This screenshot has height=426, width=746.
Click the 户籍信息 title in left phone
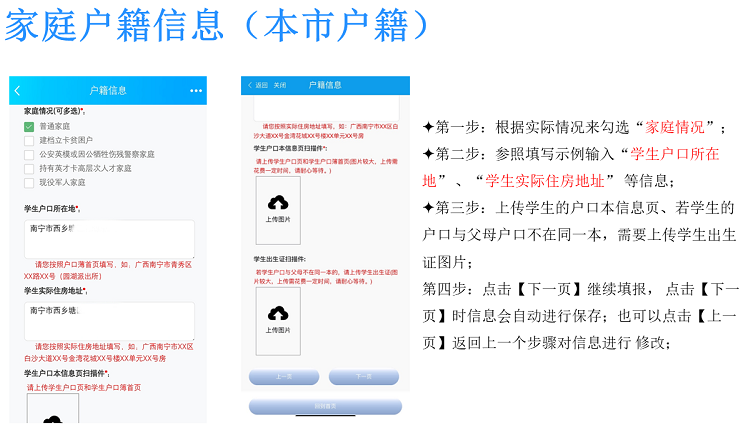[x=108, y=91]
